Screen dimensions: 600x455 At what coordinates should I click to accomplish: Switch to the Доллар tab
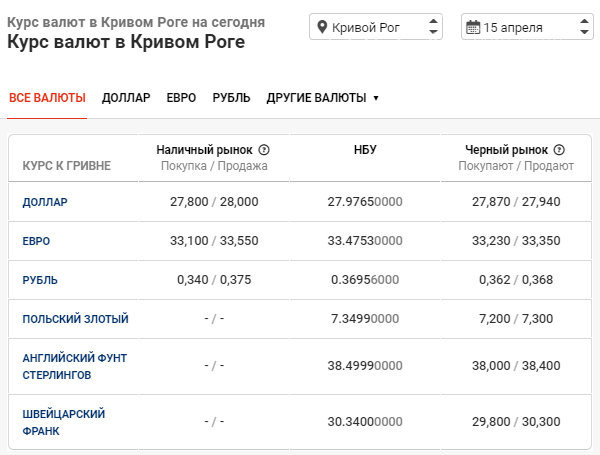pyautogui.click(x=126, y=98)
